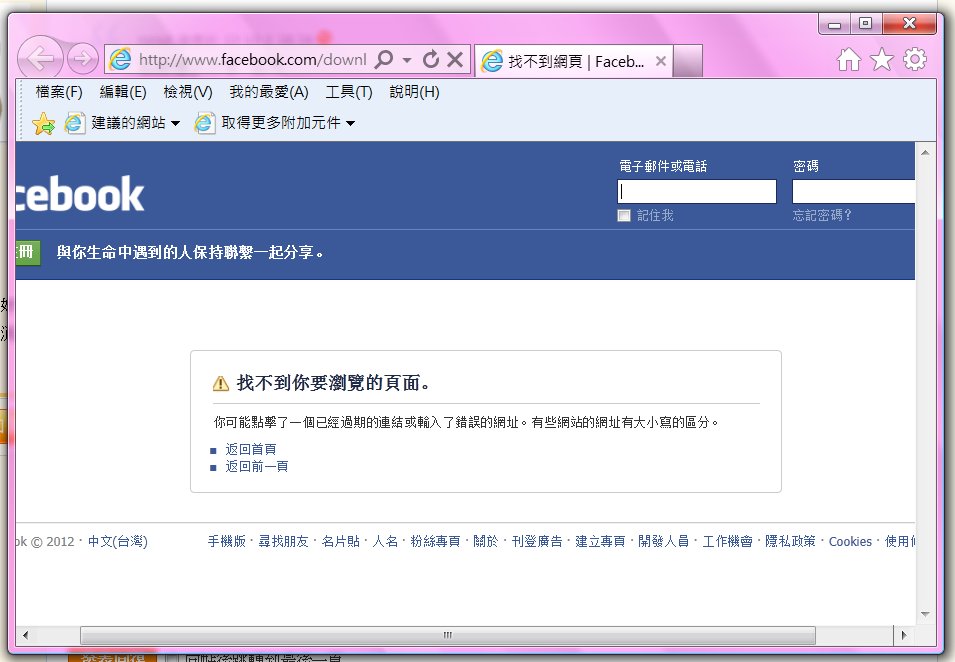Click the 尋找朋友 footer link

[283, 541]
